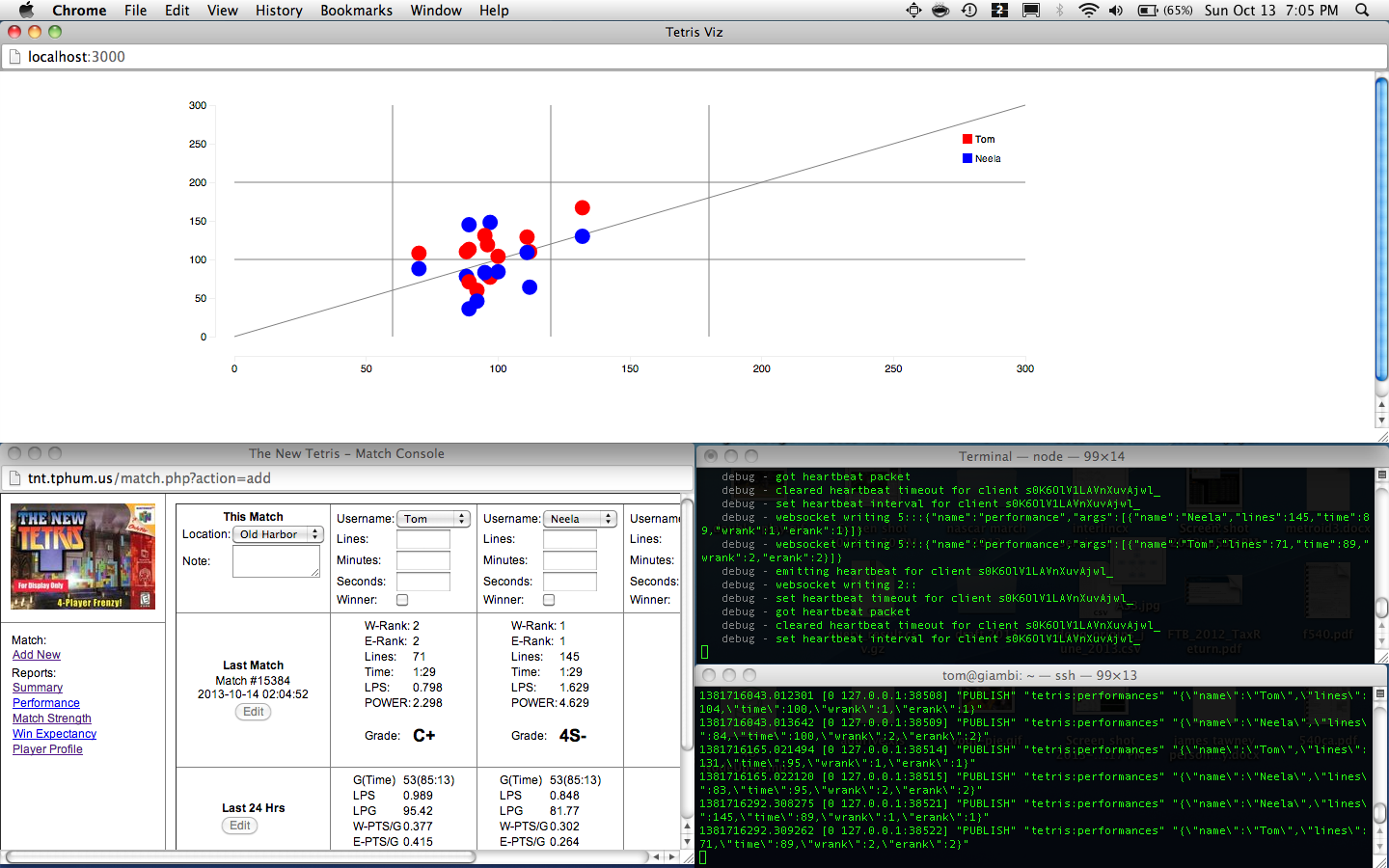Image resolution: width=1389 pixels, height=868 pixels.
Task: Click the Win Expectancy report link
Action: (x=54, y=734)
